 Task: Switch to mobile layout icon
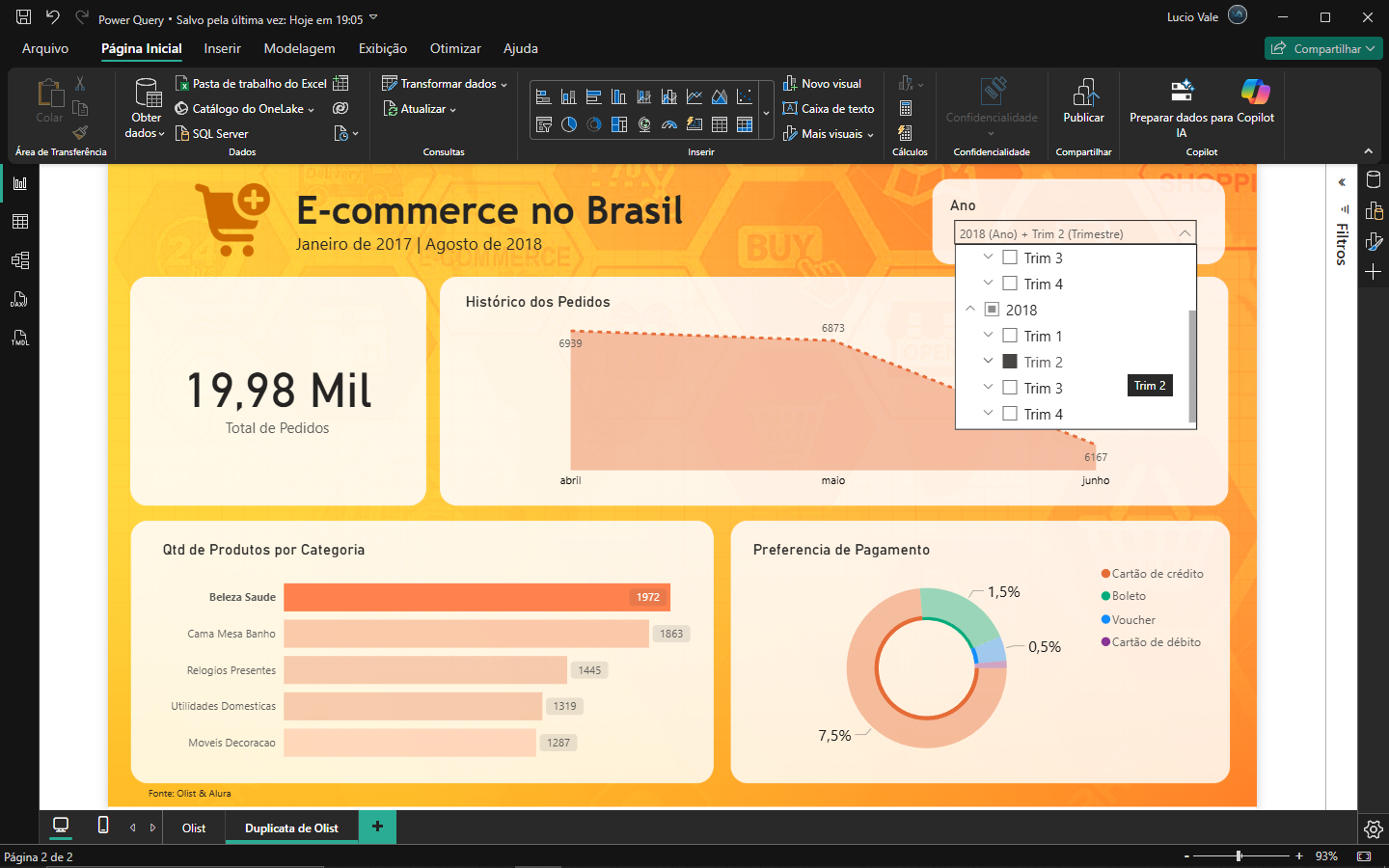click(103, 826)
